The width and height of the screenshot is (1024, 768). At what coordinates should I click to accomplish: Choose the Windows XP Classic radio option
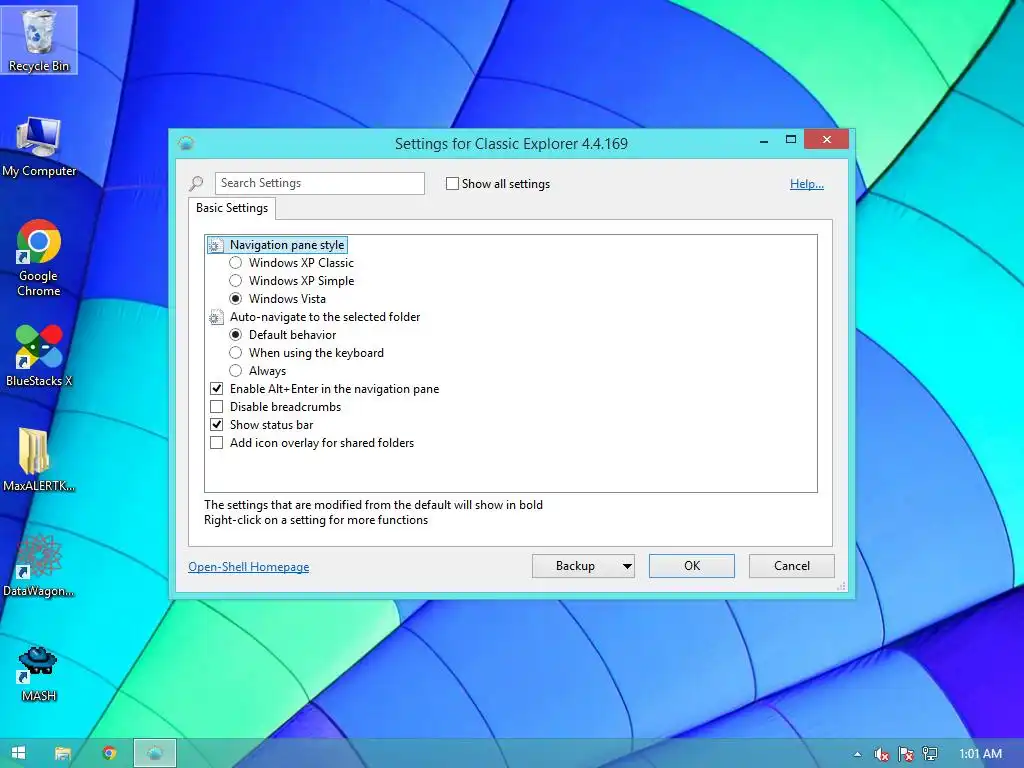[236, 263]
